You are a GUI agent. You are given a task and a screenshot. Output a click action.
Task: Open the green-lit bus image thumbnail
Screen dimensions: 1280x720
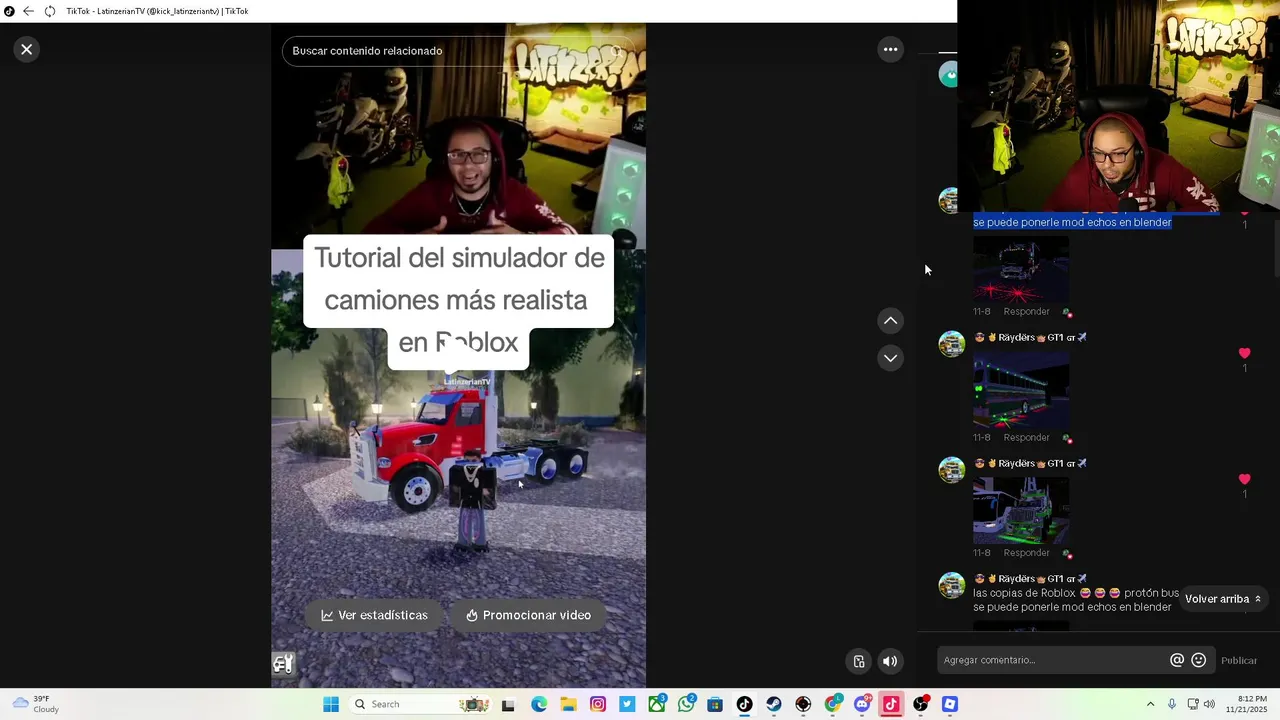pos(1021,388)
